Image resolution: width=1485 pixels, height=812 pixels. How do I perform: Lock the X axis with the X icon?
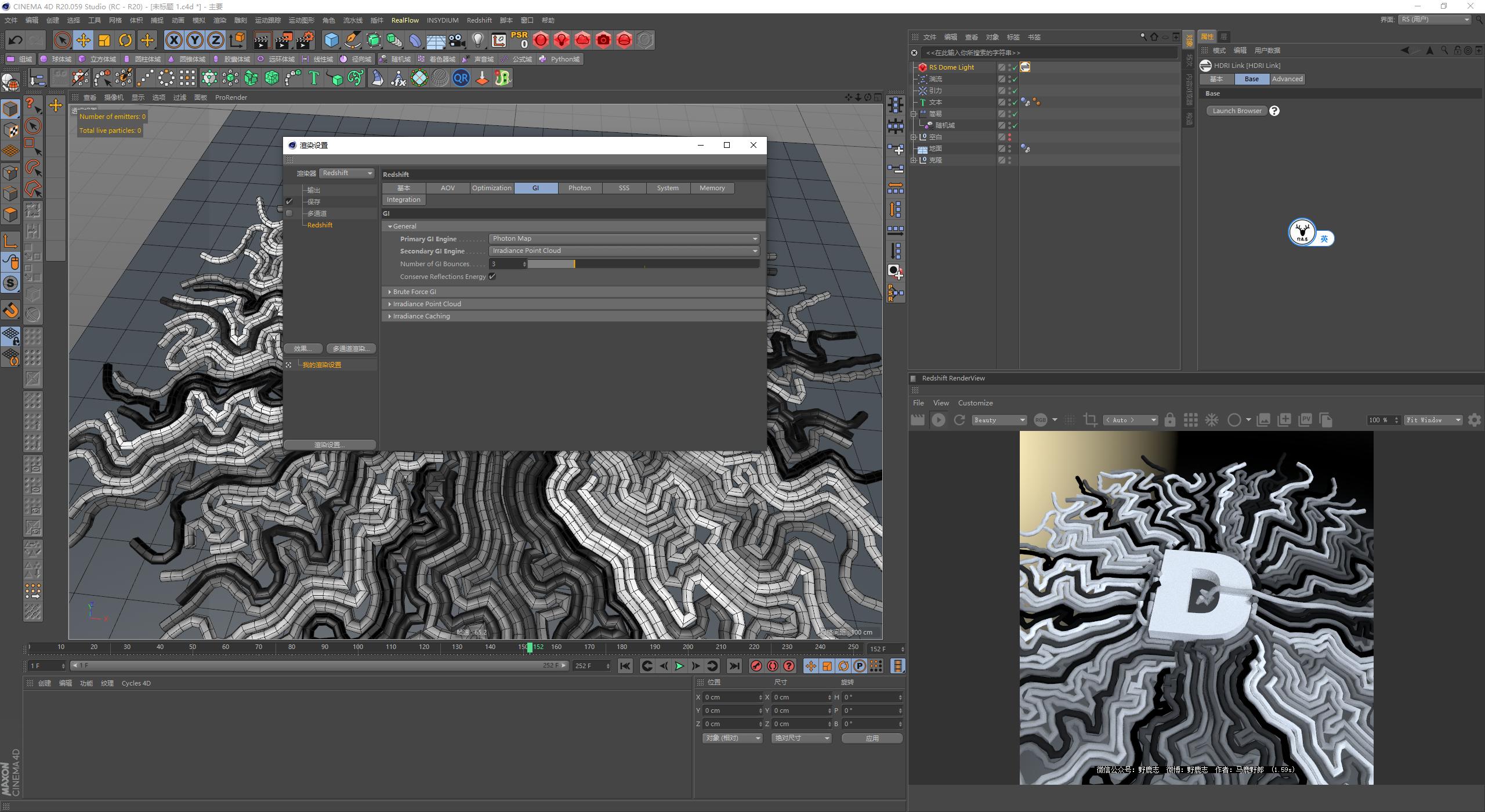174,40
